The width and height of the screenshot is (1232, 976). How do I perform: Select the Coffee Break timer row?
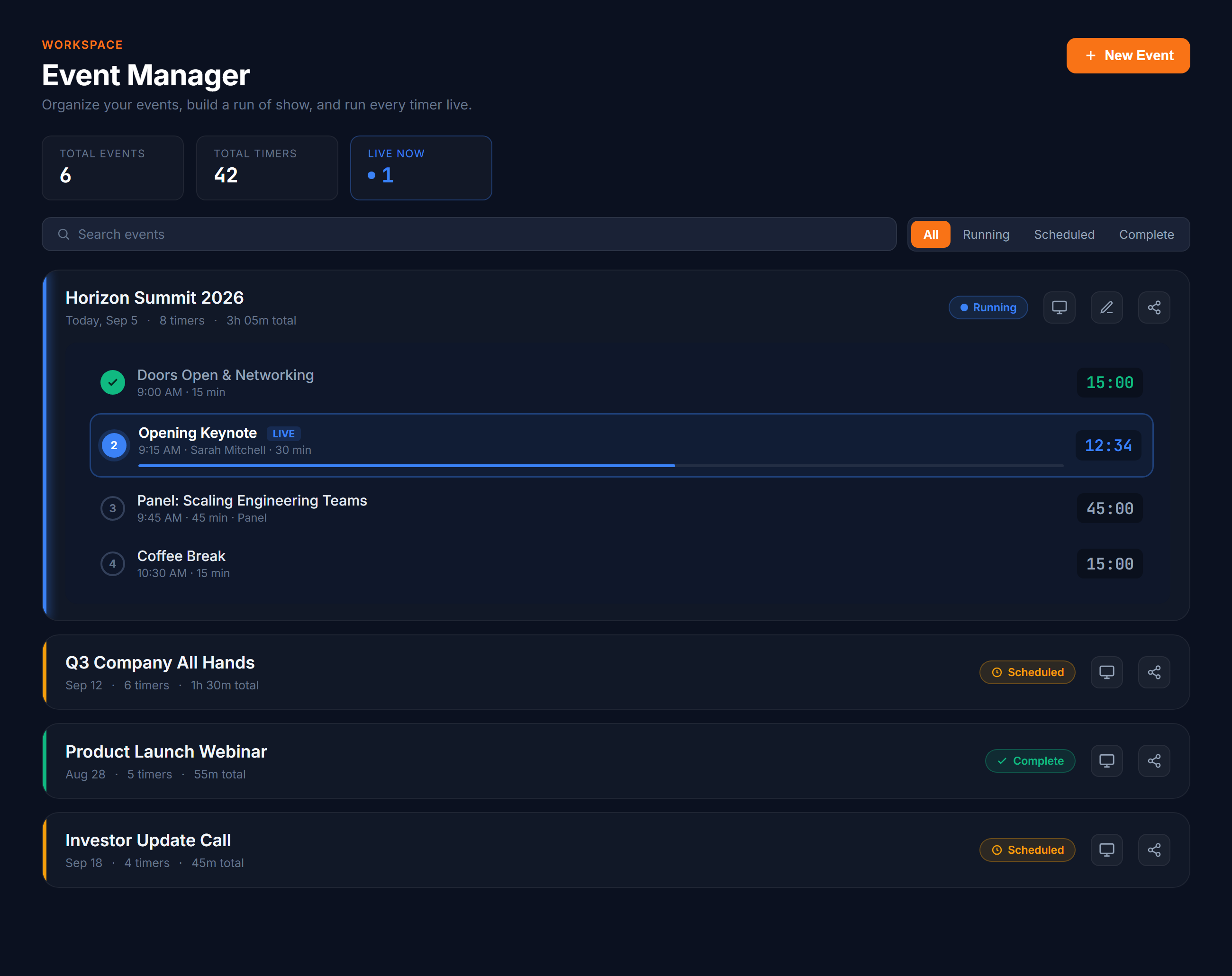pyautogui.click(x=621, y=563)
